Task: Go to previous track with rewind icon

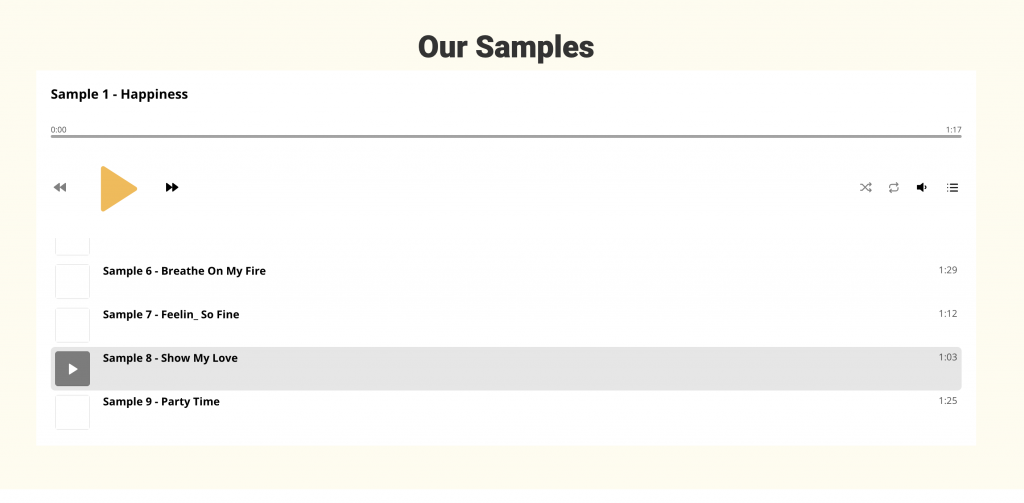Action: click(x=60, y=187)
